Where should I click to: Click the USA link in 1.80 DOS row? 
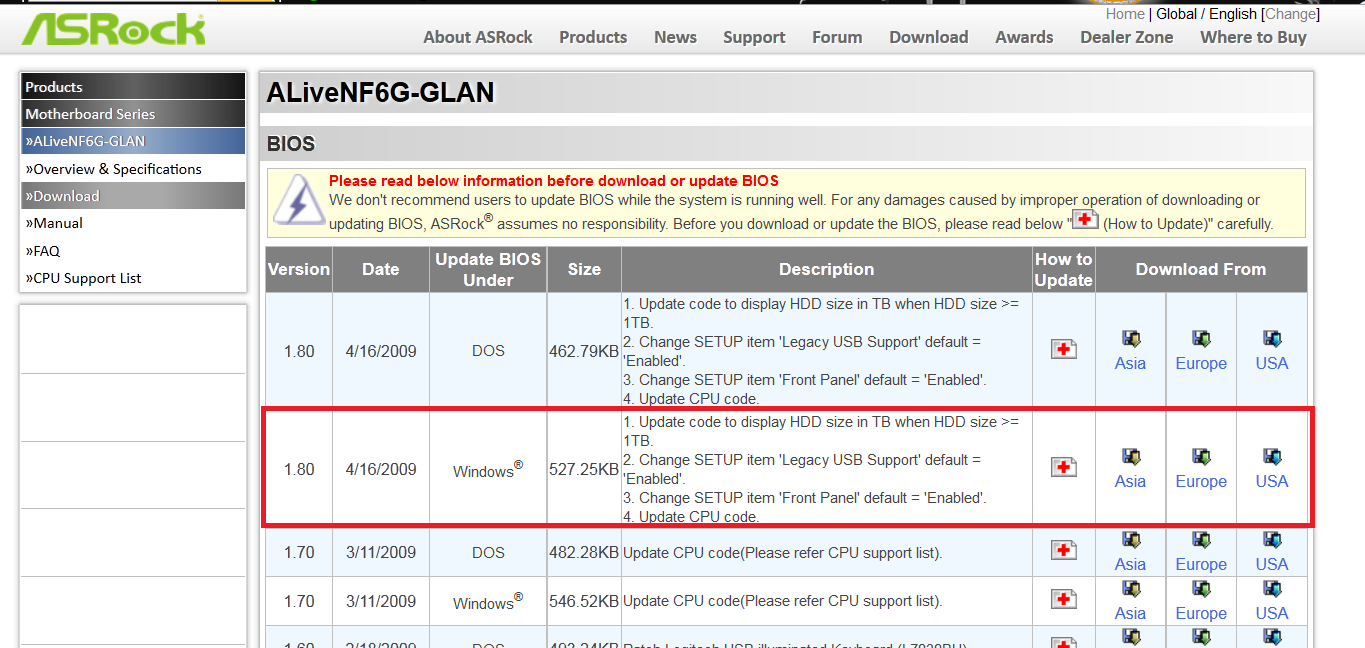coord(1272,363)
